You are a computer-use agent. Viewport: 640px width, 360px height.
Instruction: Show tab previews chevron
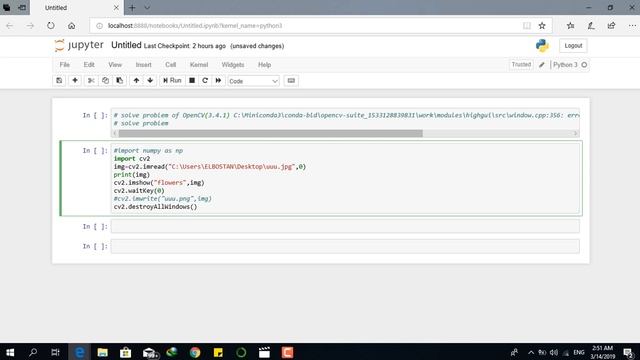(147, 8)
